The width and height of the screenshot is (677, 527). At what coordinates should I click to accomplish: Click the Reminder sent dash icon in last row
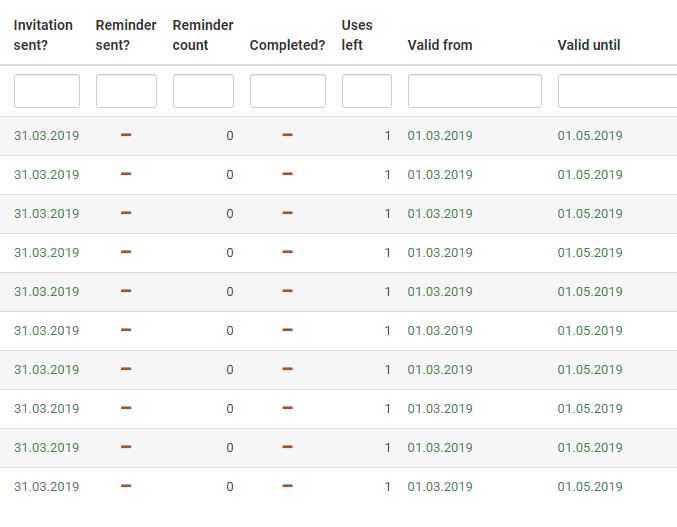pyautogui.click(x=126, y=486)
